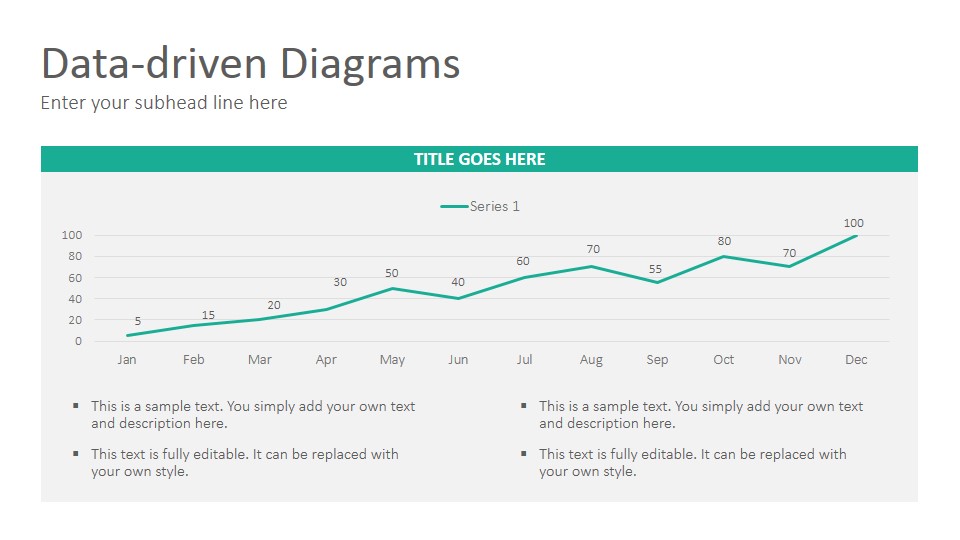Select the 100 value on vertical axis

72,235
